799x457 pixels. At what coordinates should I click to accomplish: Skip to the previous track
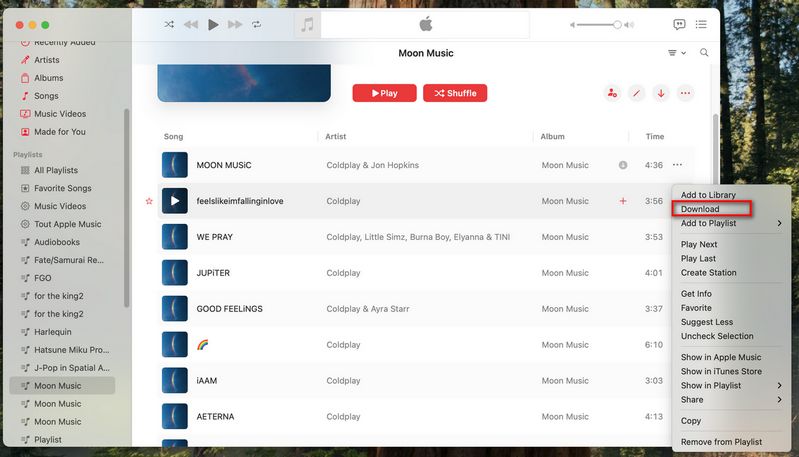(x=191, y=24)
